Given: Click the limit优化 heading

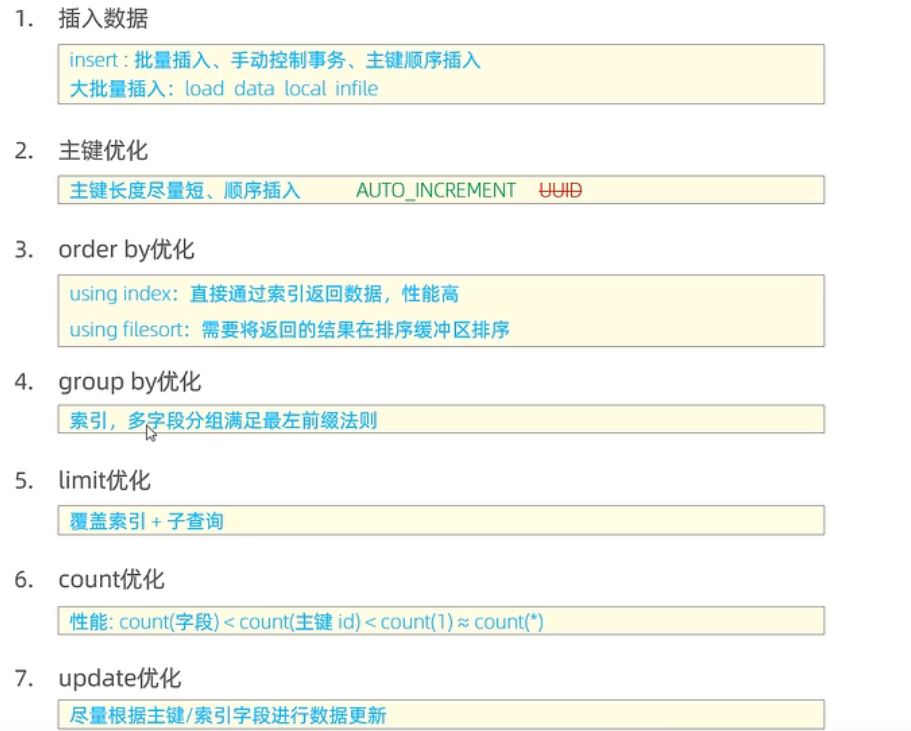Looking at the screenshot, I should [x=104, y=481].
